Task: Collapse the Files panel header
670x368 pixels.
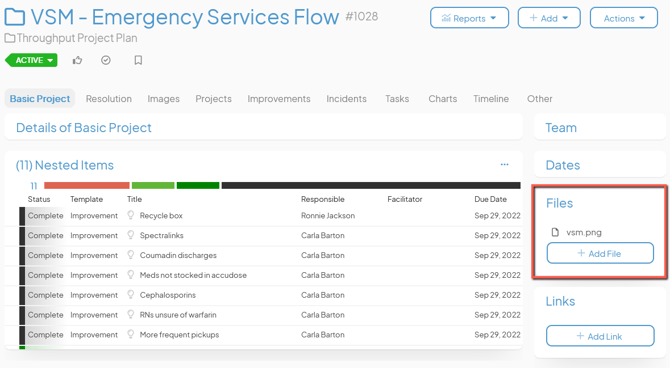Action: [559, 203]
